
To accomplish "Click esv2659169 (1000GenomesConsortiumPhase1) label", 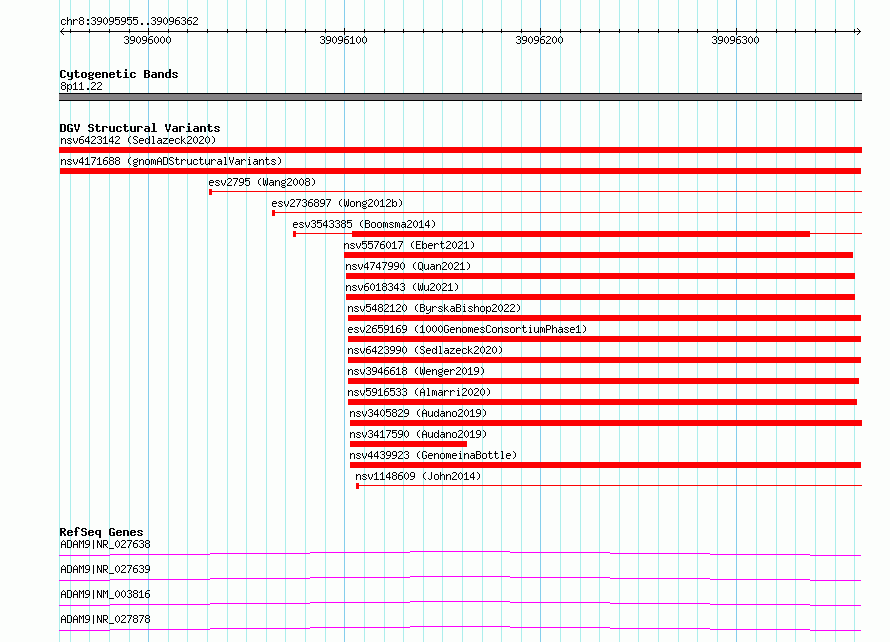I will tap(467, 329).
